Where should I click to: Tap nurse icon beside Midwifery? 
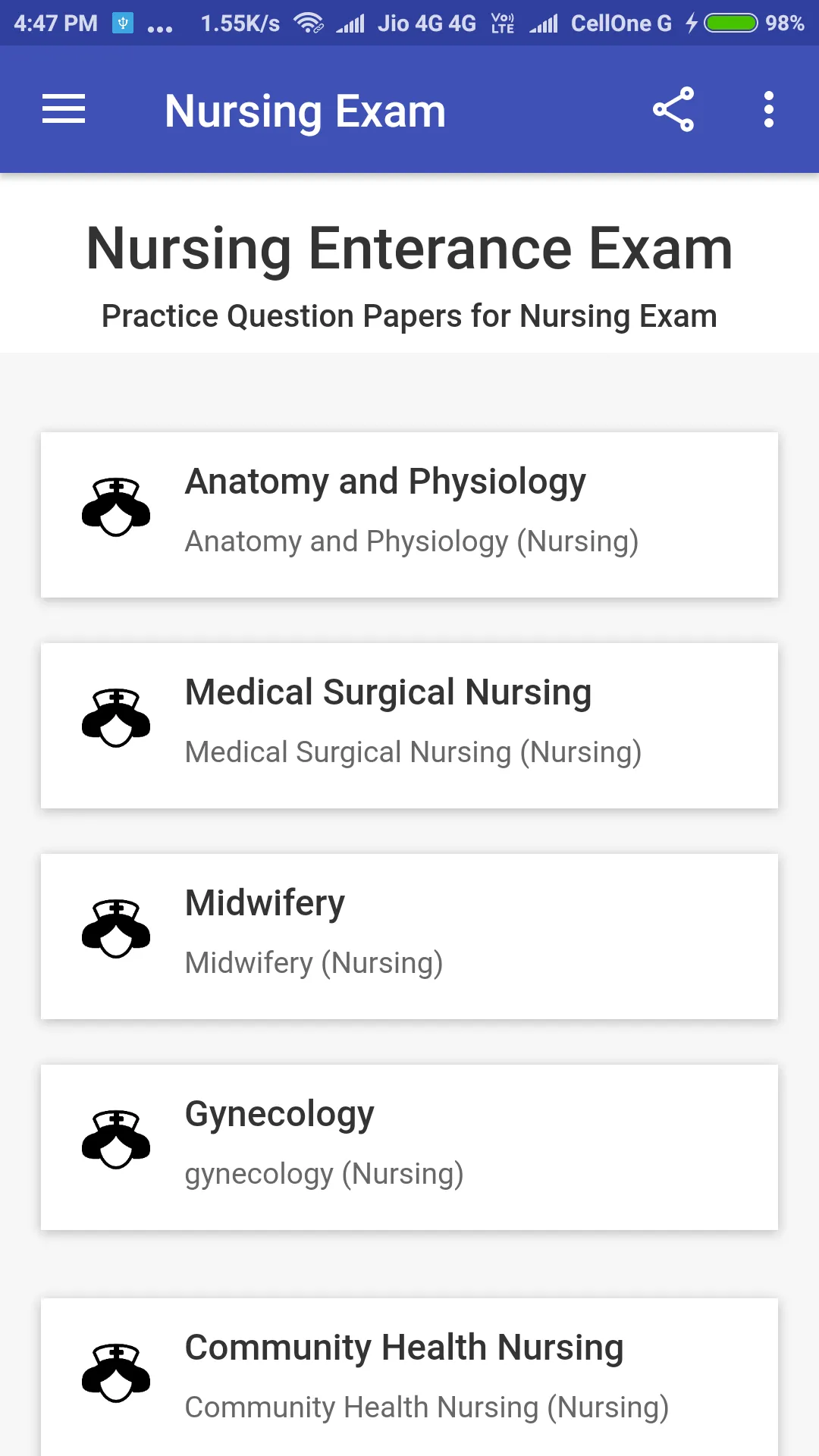116,929
